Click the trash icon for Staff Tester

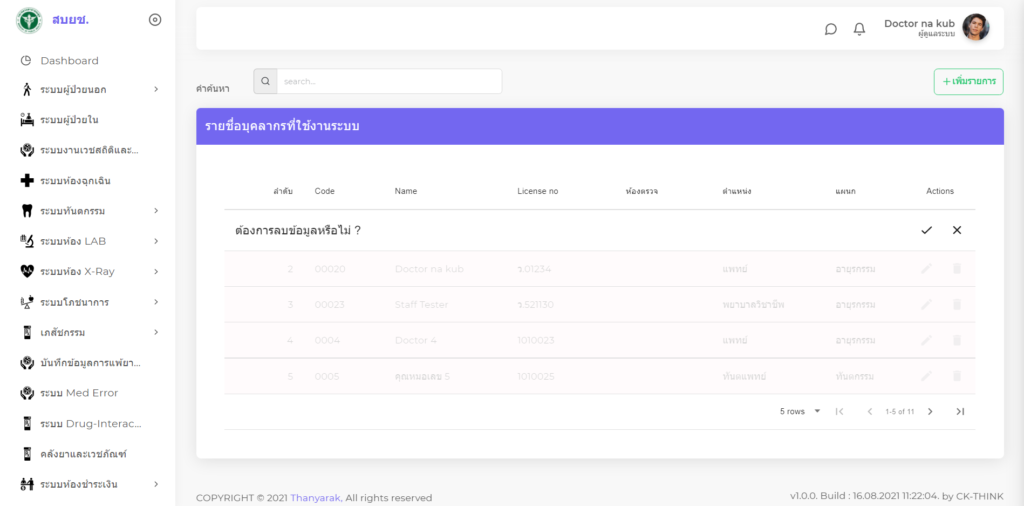(957, 304)
